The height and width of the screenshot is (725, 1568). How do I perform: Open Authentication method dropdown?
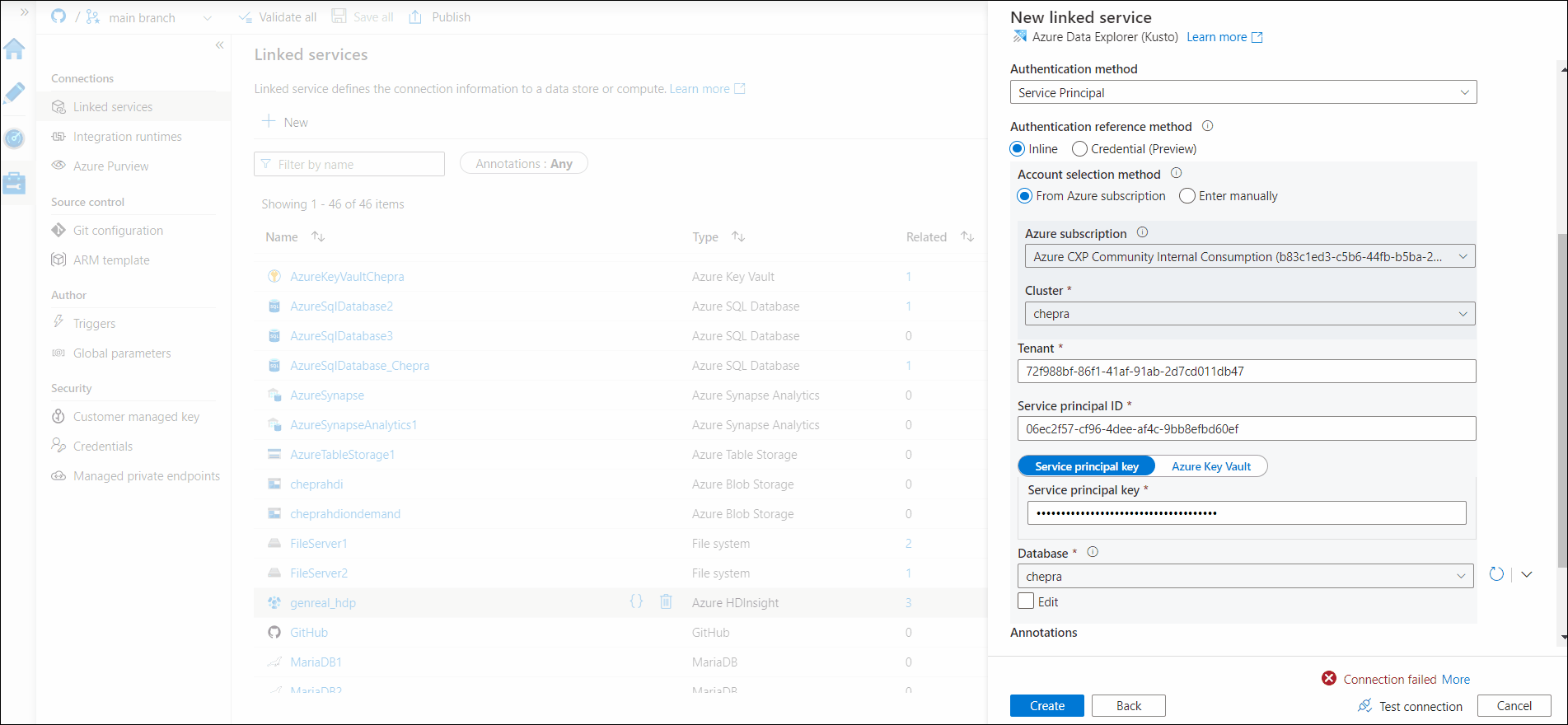coord(1243,92)
